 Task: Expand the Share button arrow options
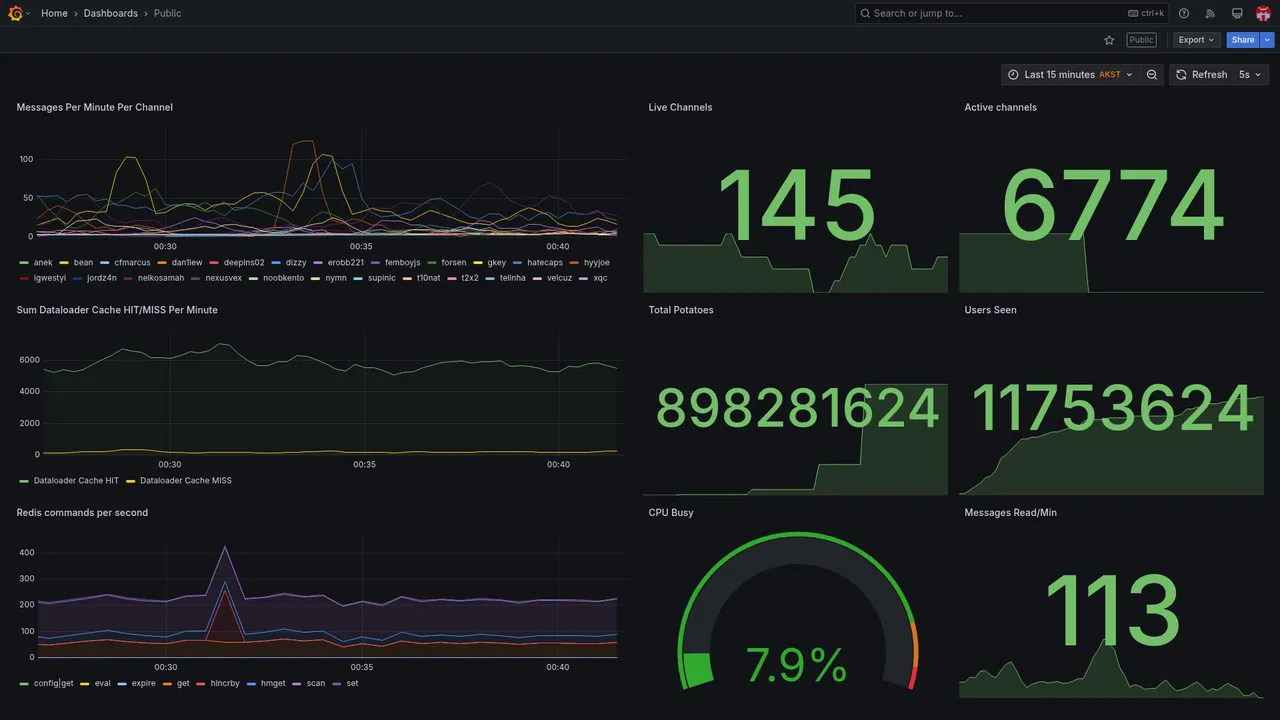pos(1267,40)
